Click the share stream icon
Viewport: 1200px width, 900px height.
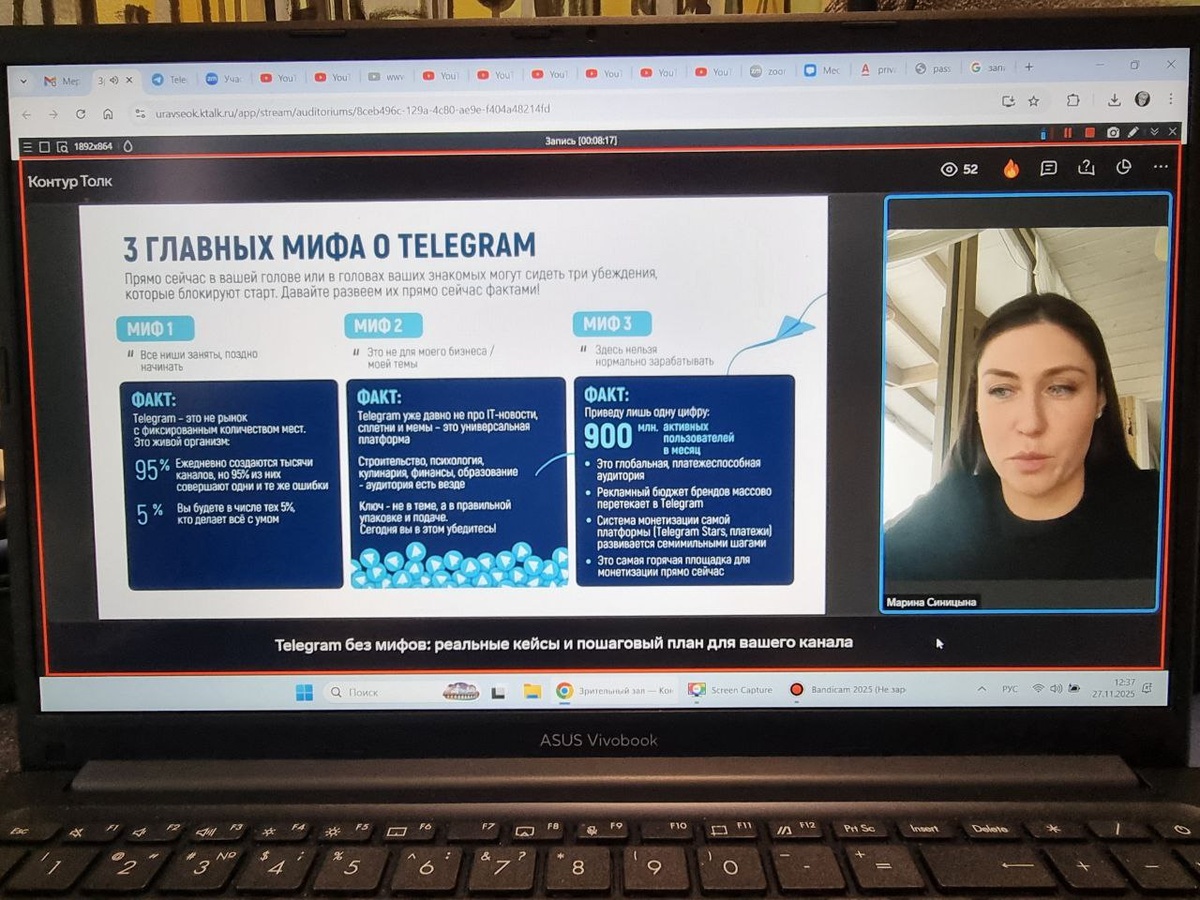pos(1086,167)
